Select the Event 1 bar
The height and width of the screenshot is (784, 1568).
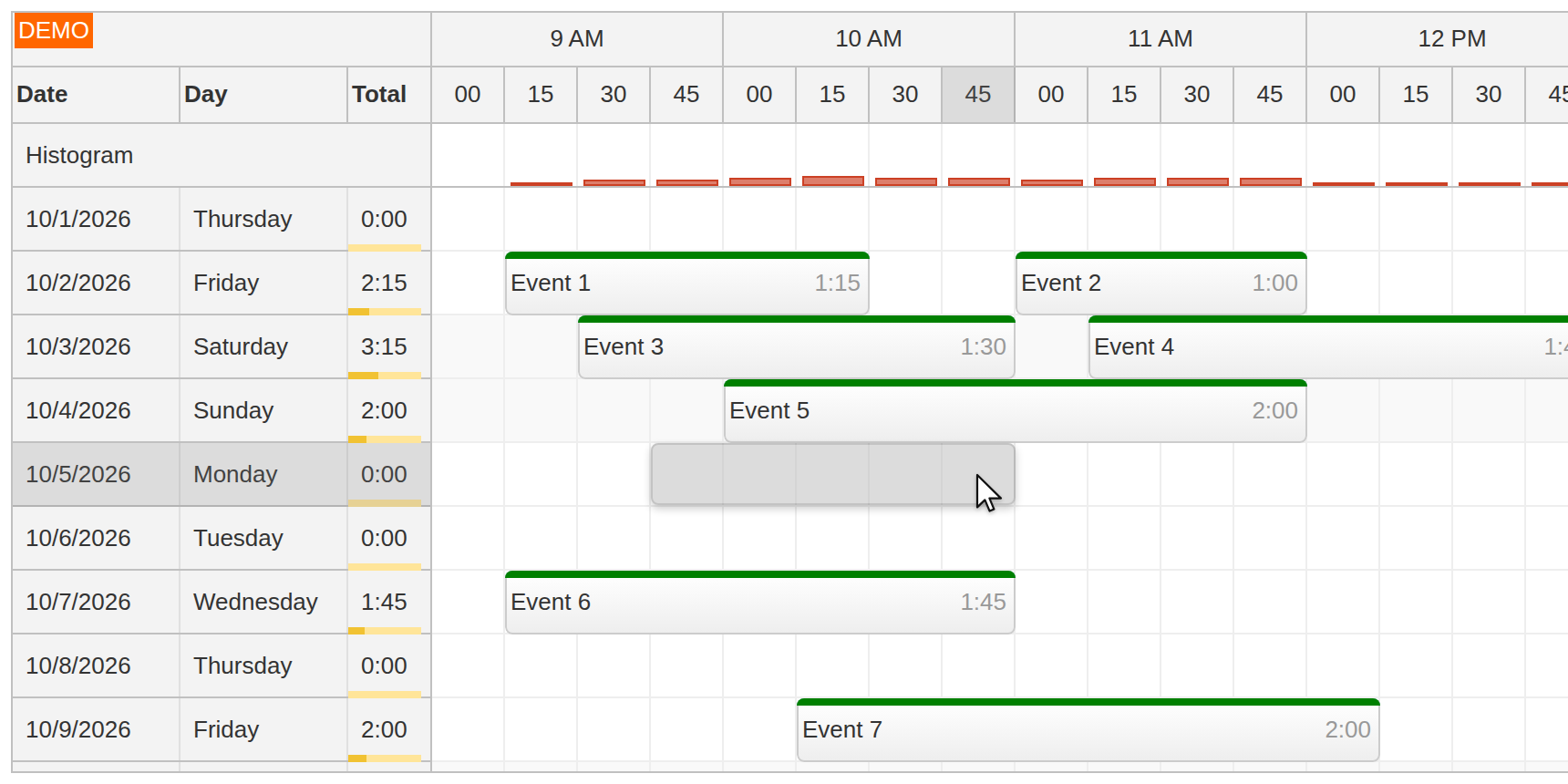pyautogui.click(x=687, y=283)
